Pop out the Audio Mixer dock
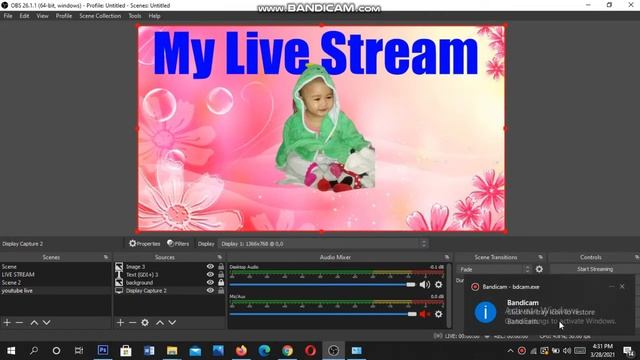 (447, 257)
